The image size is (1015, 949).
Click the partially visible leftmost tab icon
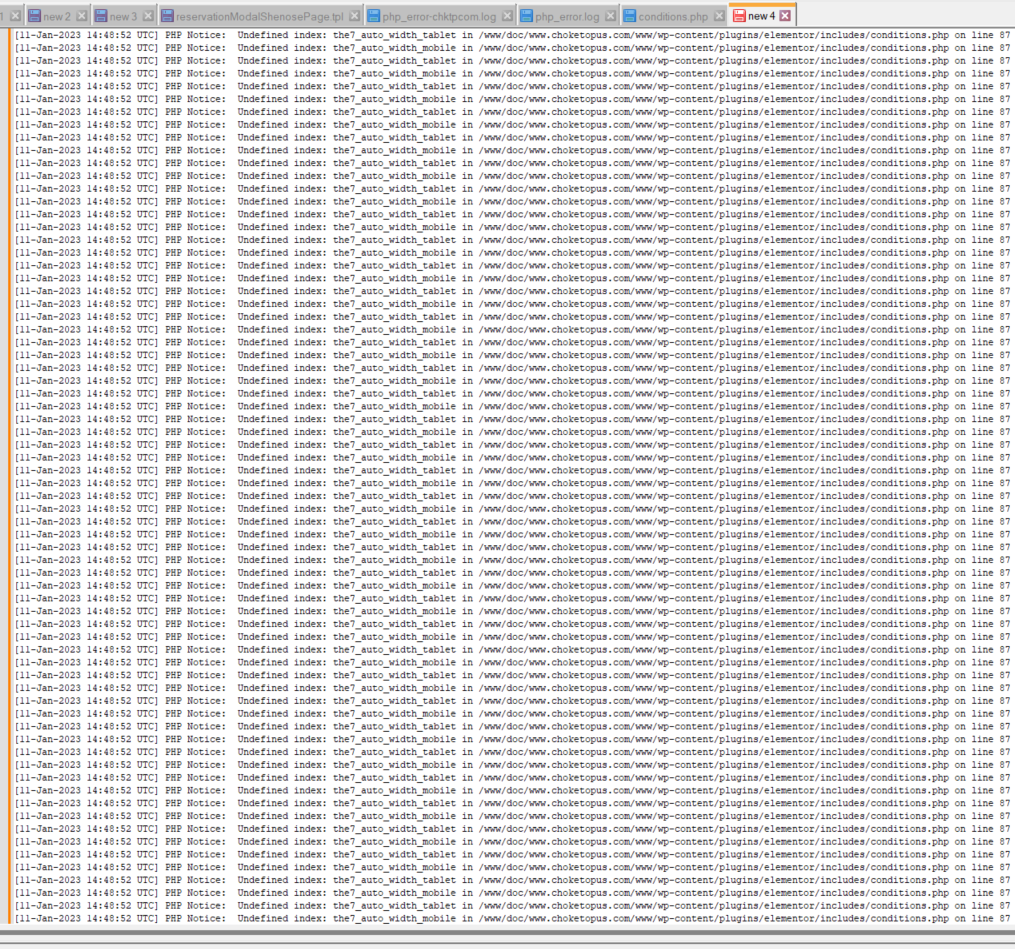point(4,16)
